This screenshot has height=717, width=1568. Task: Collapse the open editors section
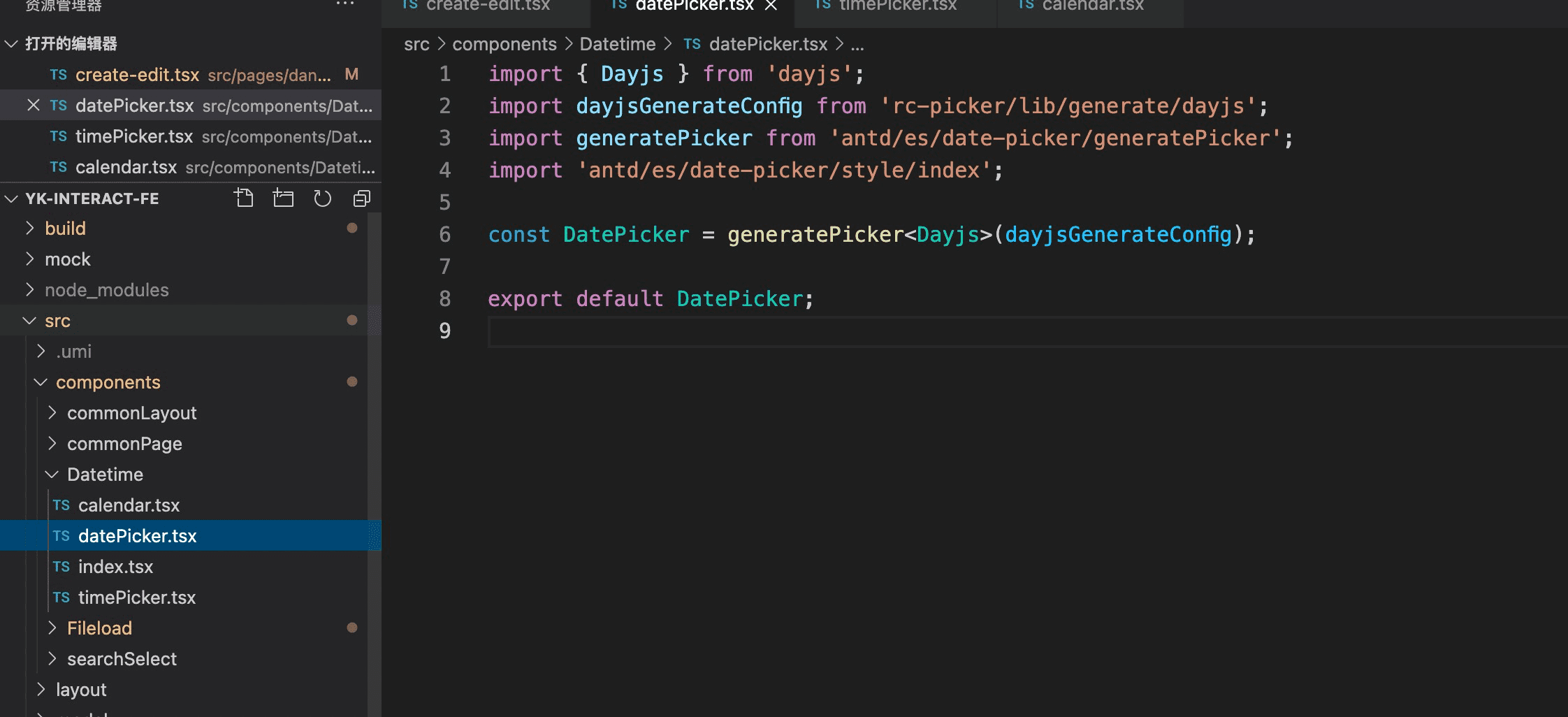click(x=11, y=44)
